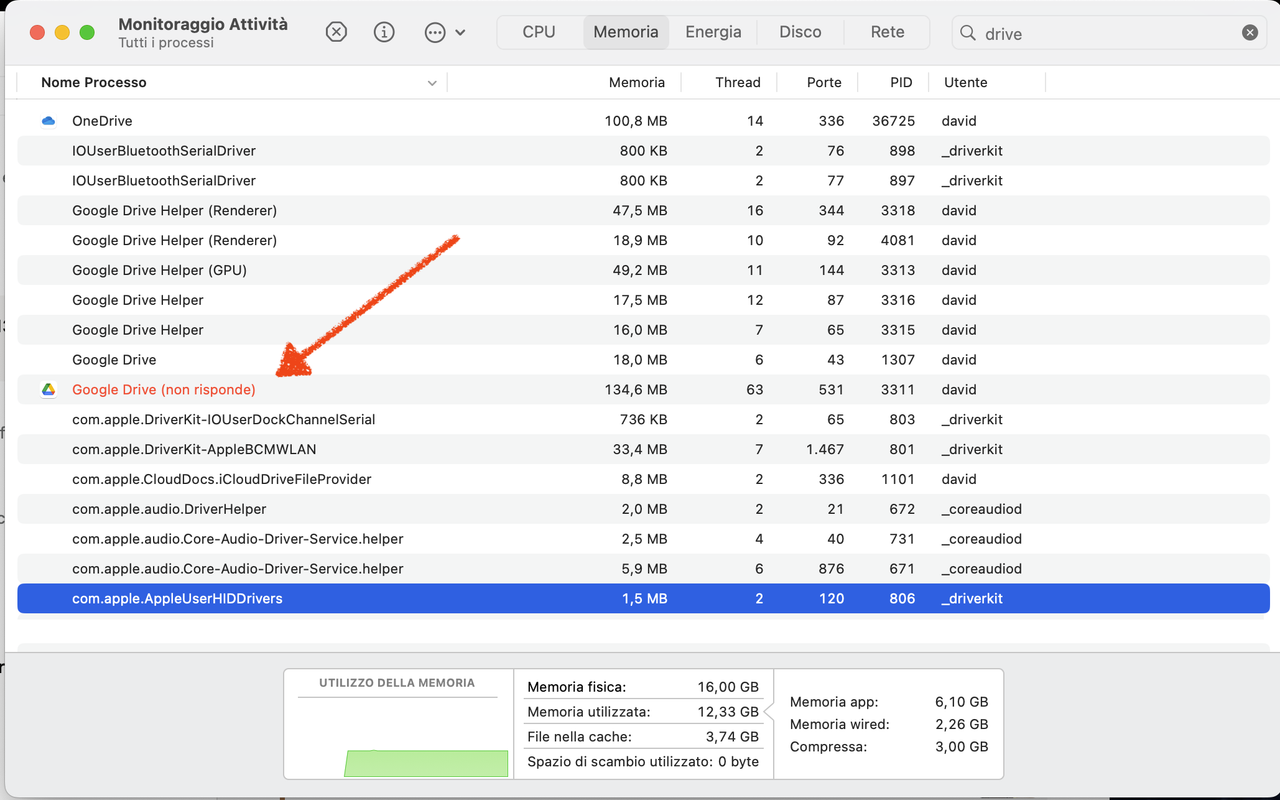Image resolution: width=1280 pixels, height=800 pixels.
Task: Click the Monitoraggio Attività window title
Action: [203, 24]
